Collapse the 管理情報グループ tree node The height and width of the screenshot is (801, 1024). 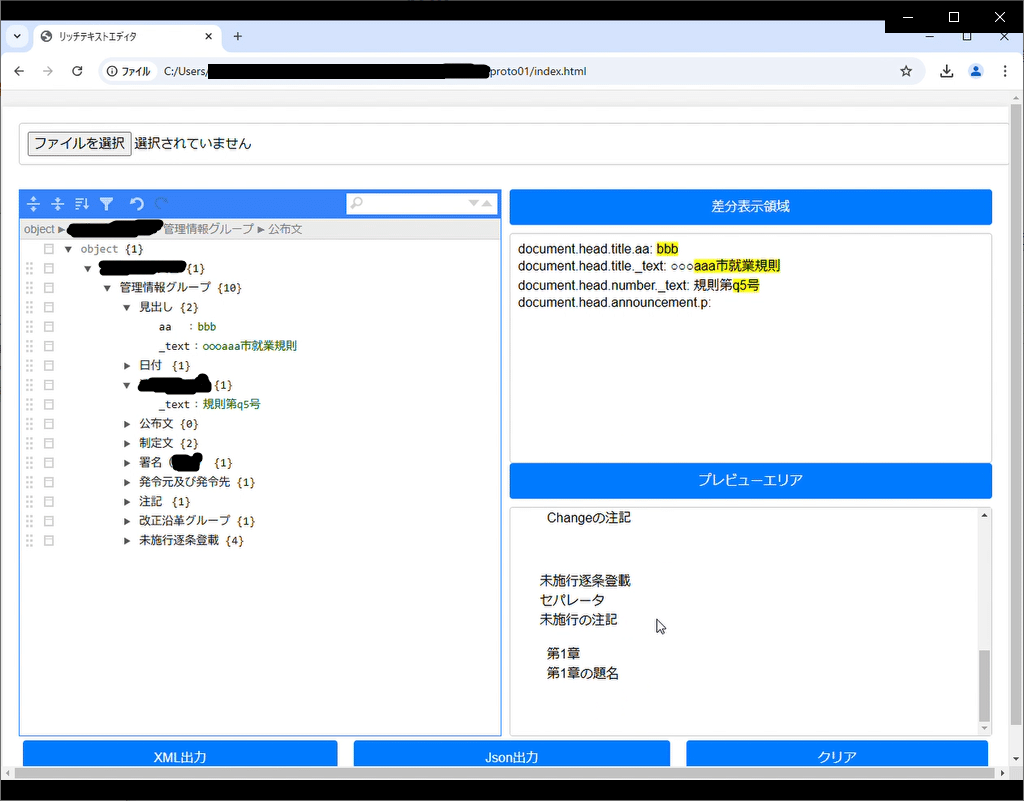coord(107,287)
